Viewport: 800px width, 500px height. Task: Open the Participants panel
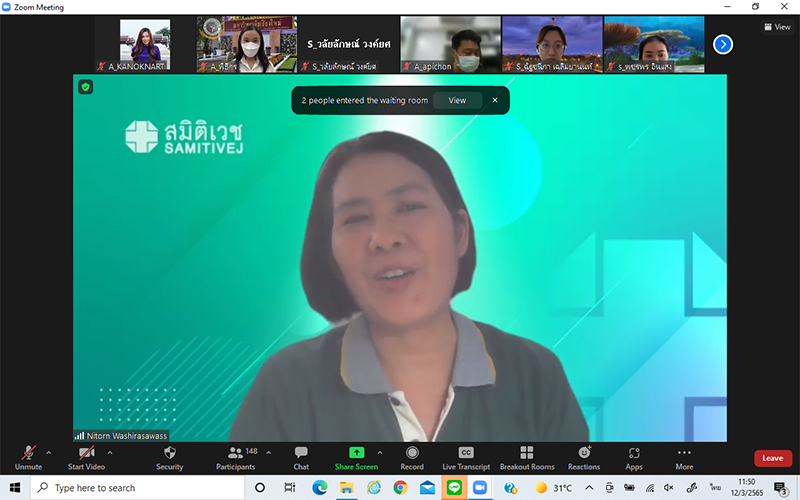coord(236,458)
